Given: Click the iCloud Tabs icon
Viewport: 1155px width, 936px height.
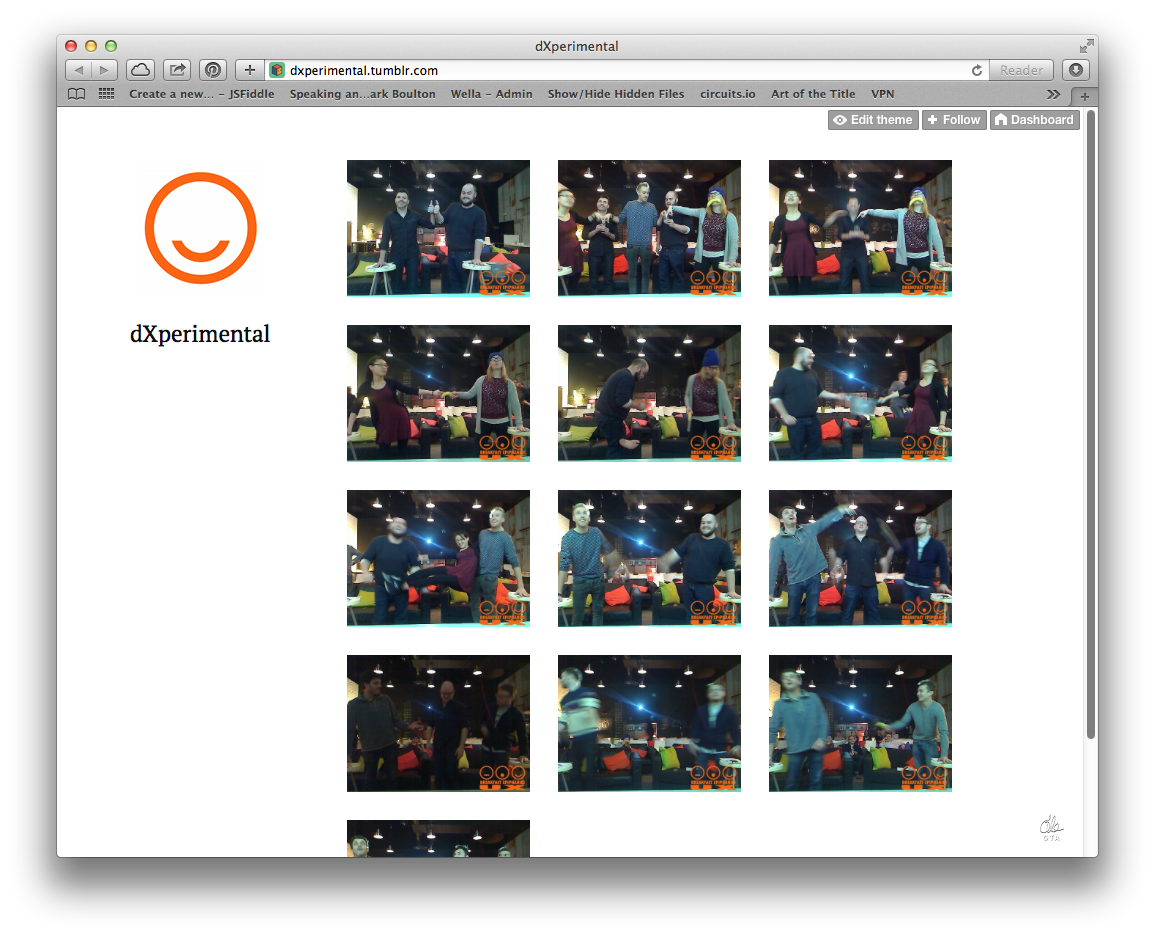Looking at the screenshot, I should pos(140,70).
